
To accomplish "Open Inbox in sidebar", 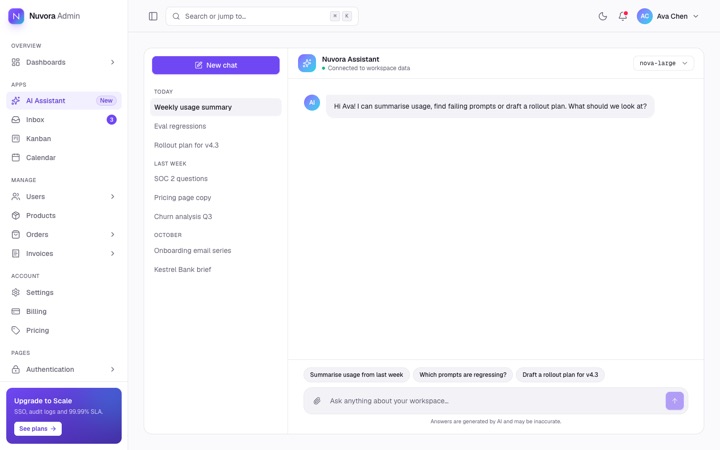I will 64,119.
